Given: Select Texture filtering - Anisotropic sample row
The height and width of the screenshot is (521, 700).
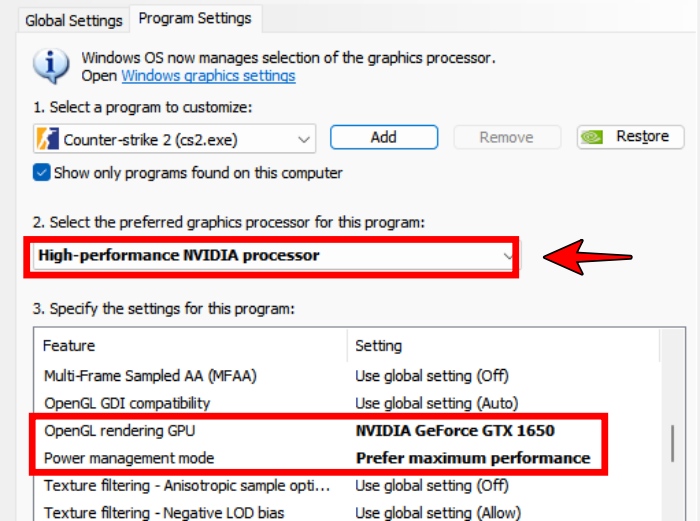Looking at the screenshot, I should [186, 485].
